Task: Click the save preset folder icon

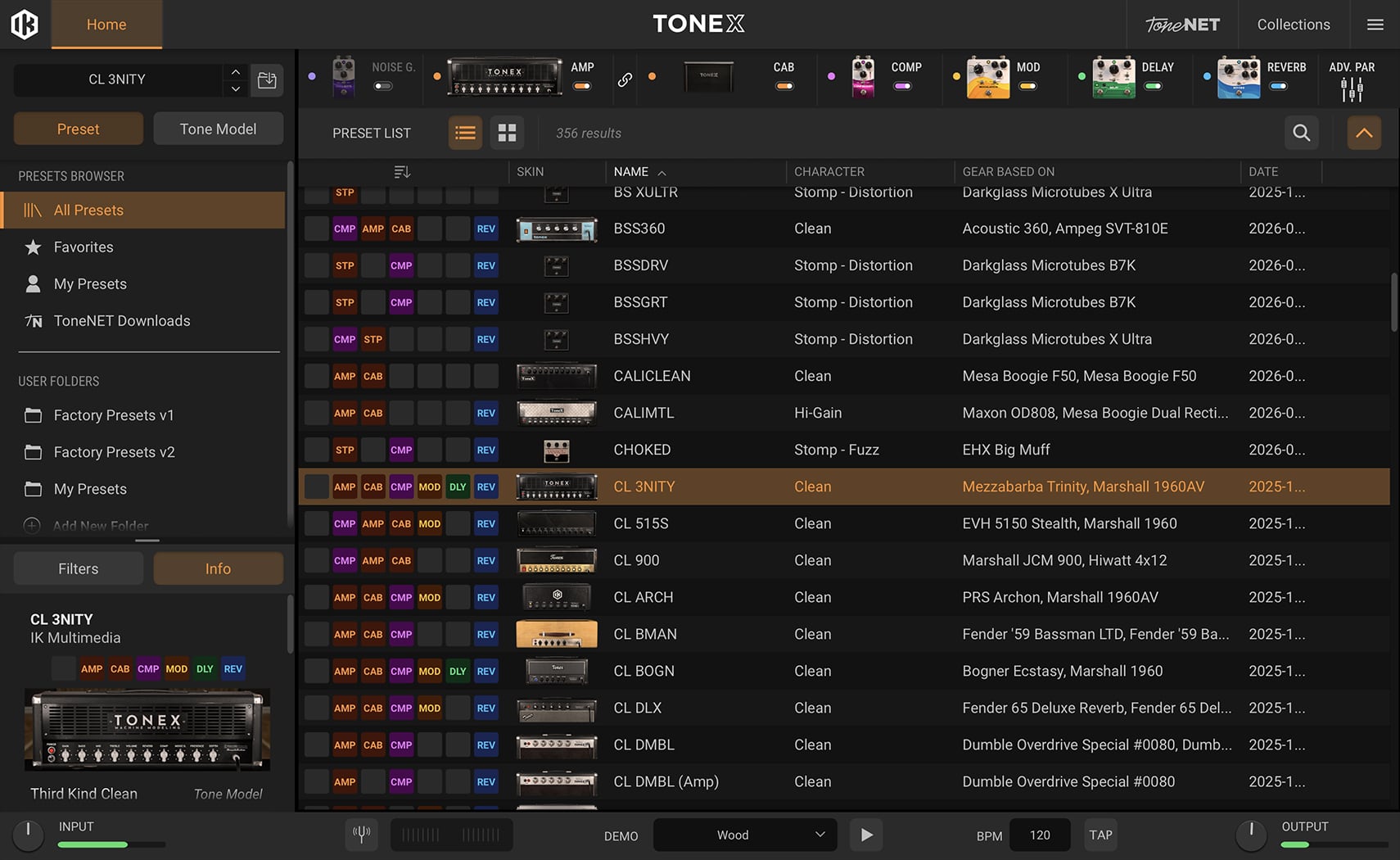Action: pyautogui.click(x=267, y=79)
